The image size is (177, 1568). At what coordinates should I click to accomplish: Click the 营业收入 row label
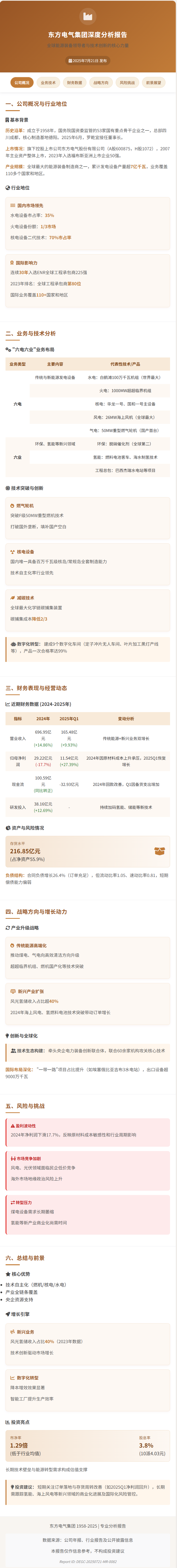click(x=18, y=738)
